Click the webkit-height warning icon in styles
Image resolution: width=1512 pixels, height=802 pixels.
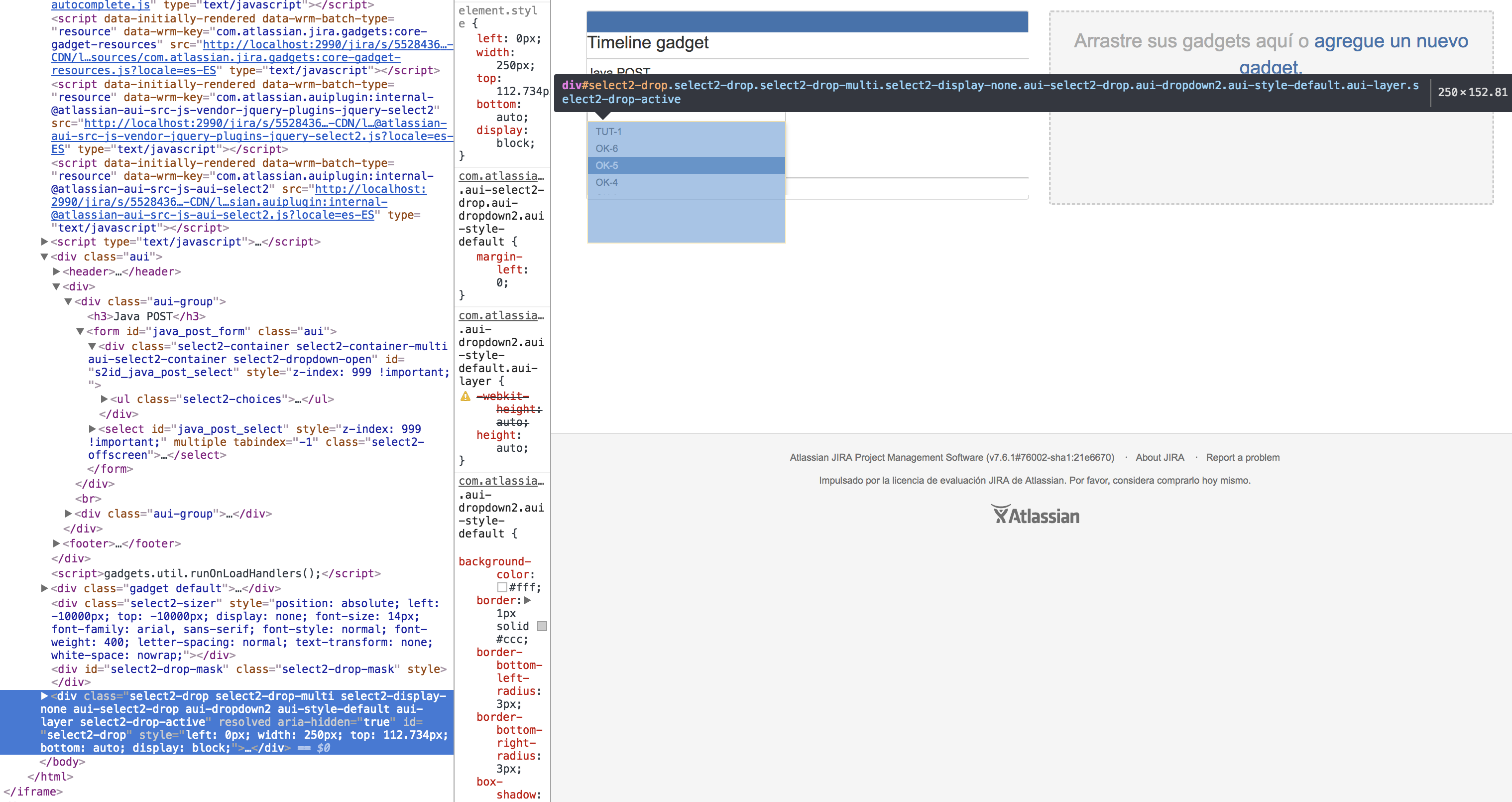465,397
